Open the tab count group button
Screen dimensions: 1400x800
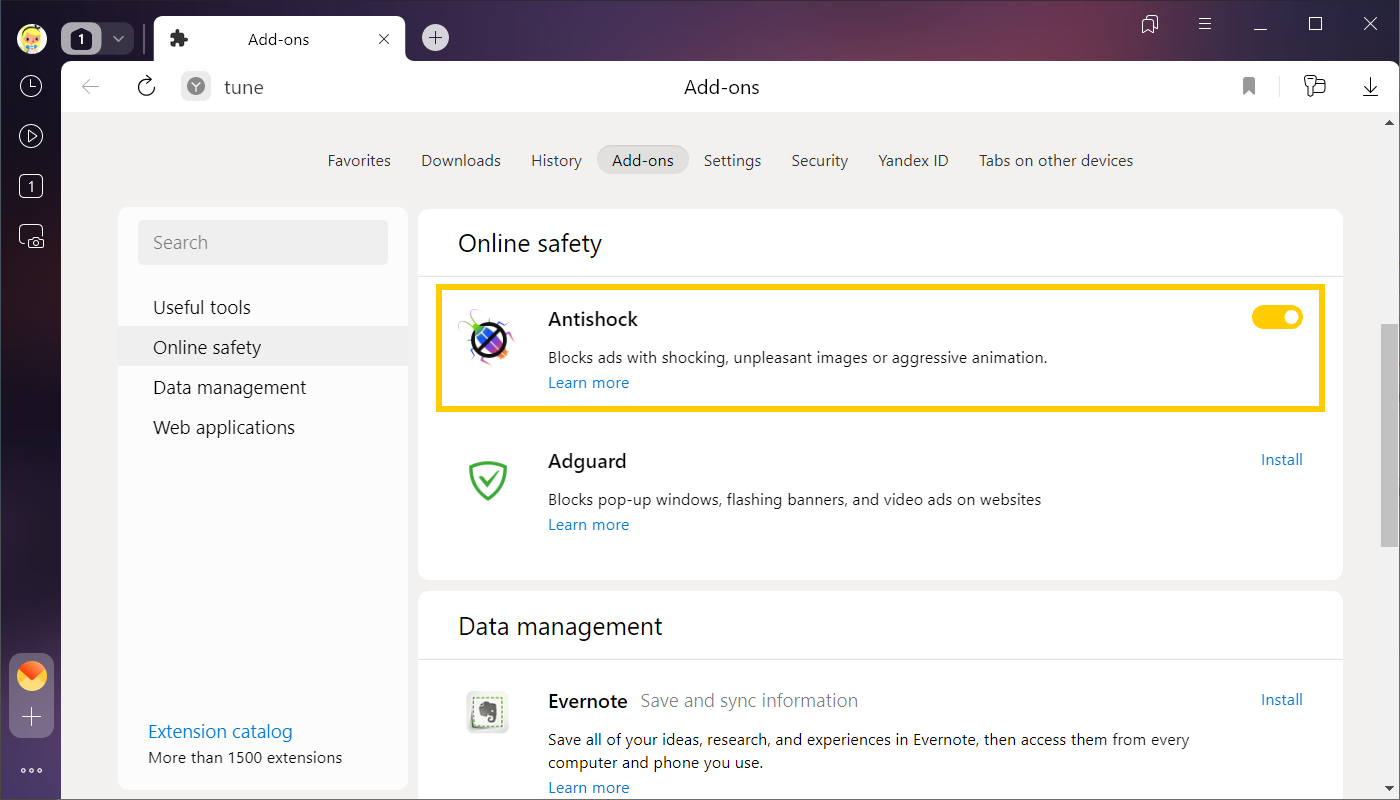[82, 39]
